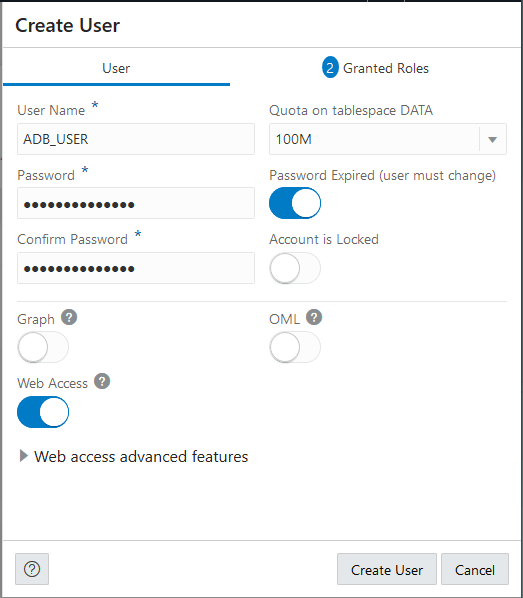Turn on the OML toggle

[295, 347]
